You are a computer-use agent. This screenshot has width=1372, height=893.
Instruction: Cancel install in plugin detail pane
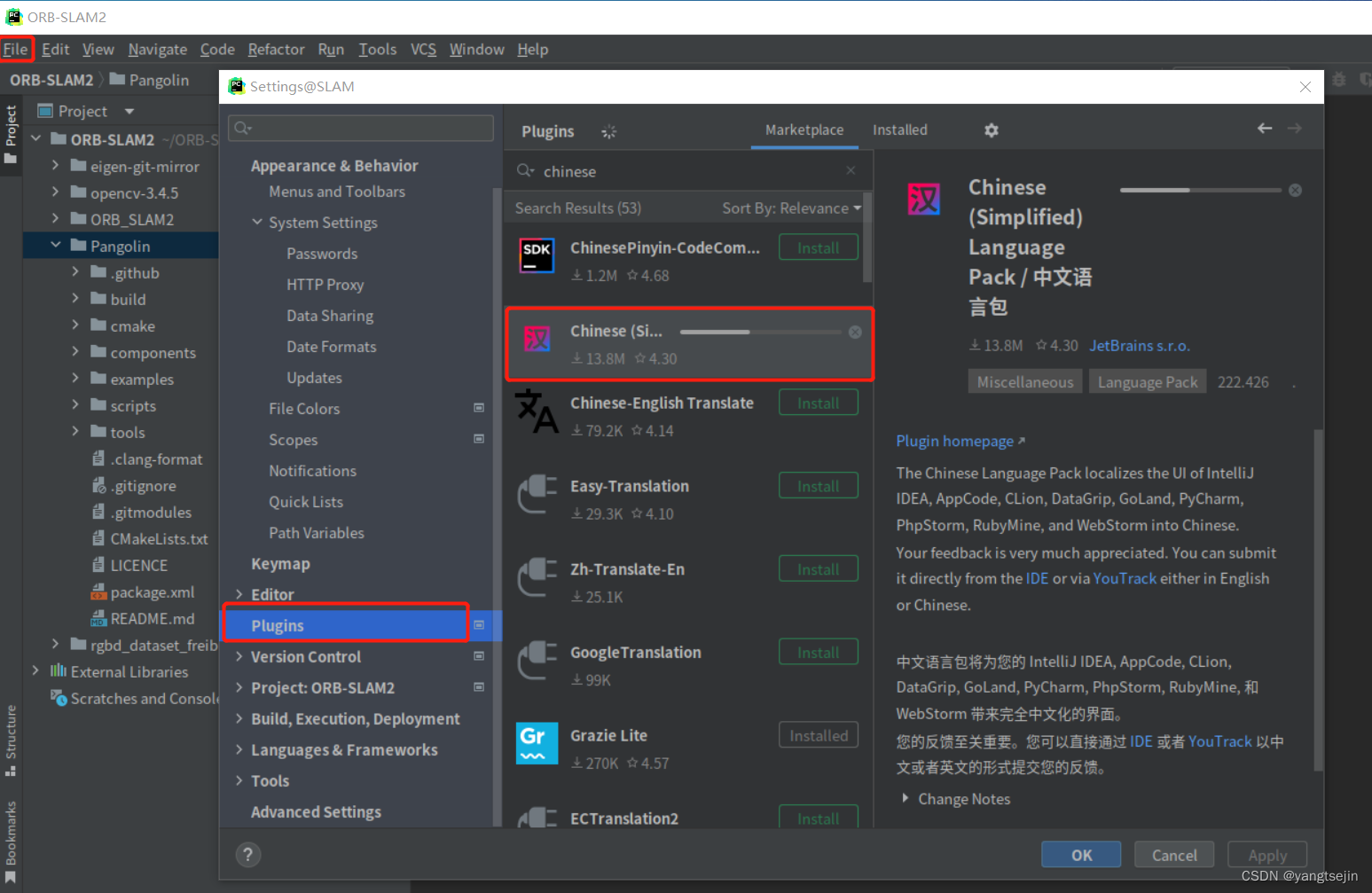(1295, 190)
